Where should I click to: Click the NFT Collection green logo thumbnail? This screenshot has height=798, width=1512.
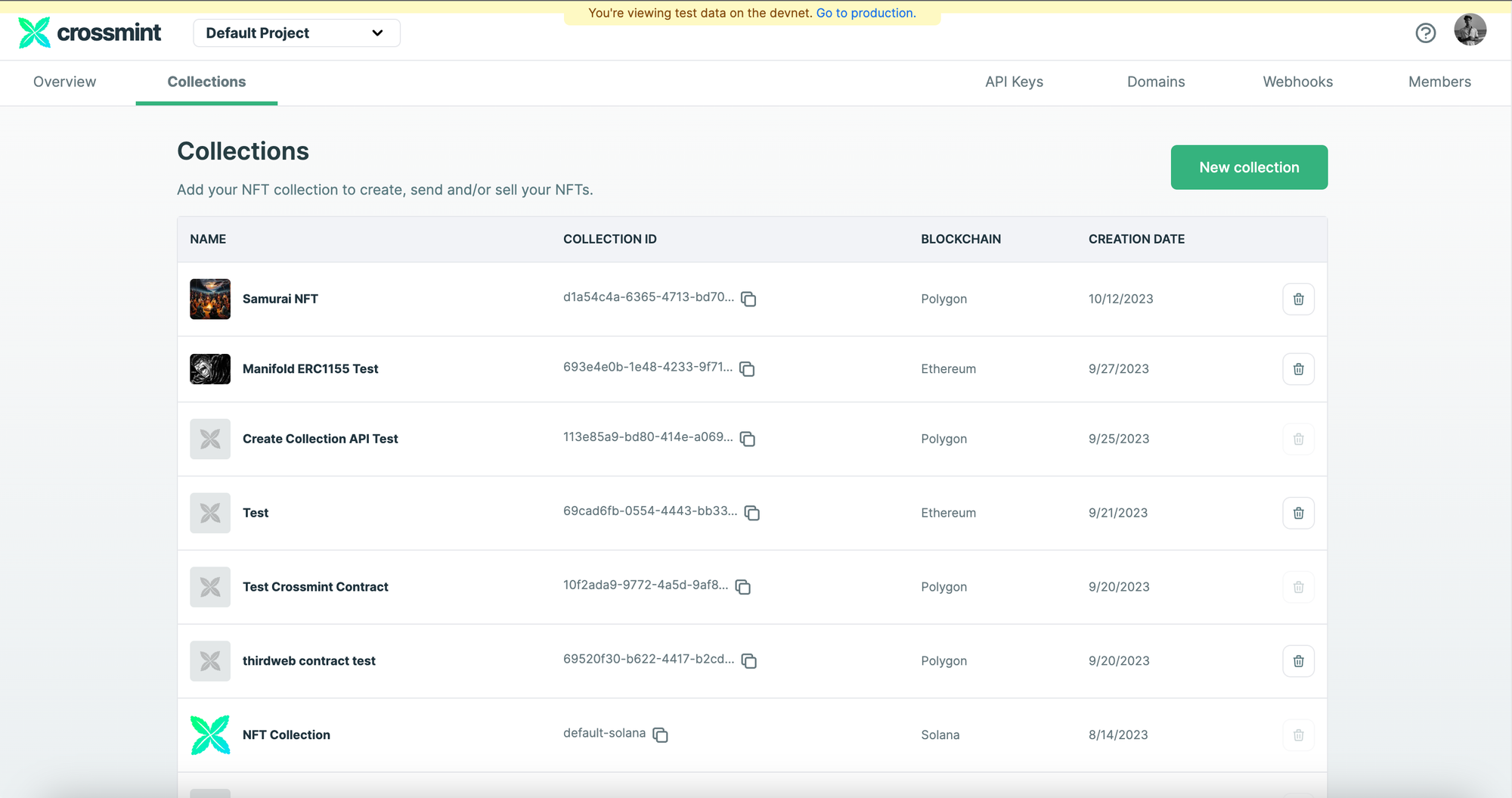pos(210,735)
